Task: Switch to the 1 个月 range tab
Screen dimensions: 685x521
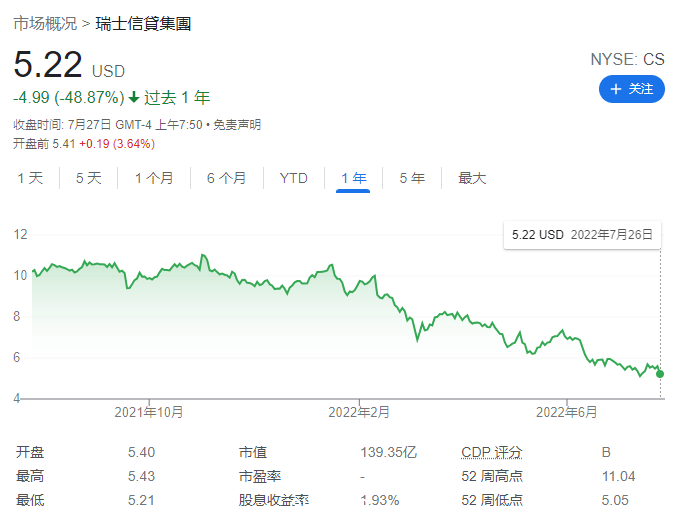Action: point(154,178)
